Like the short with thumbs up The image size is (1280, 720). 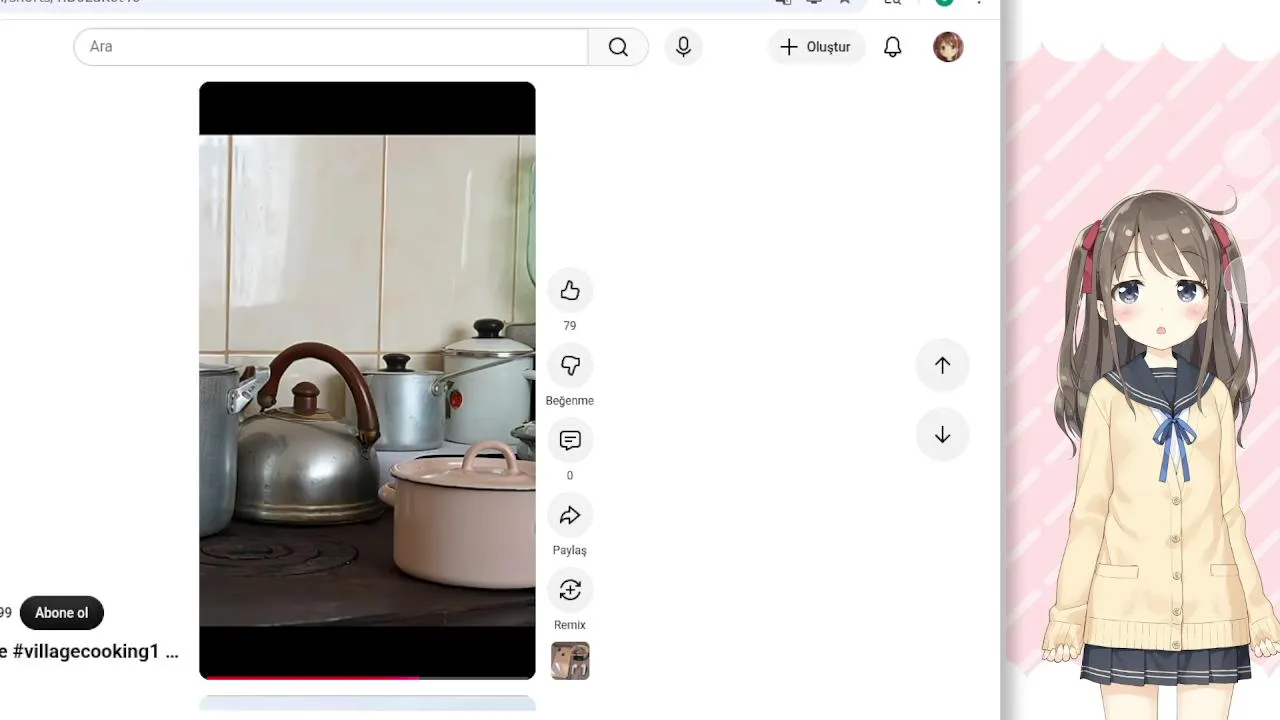pyautogui.click(x=570, y=291)
